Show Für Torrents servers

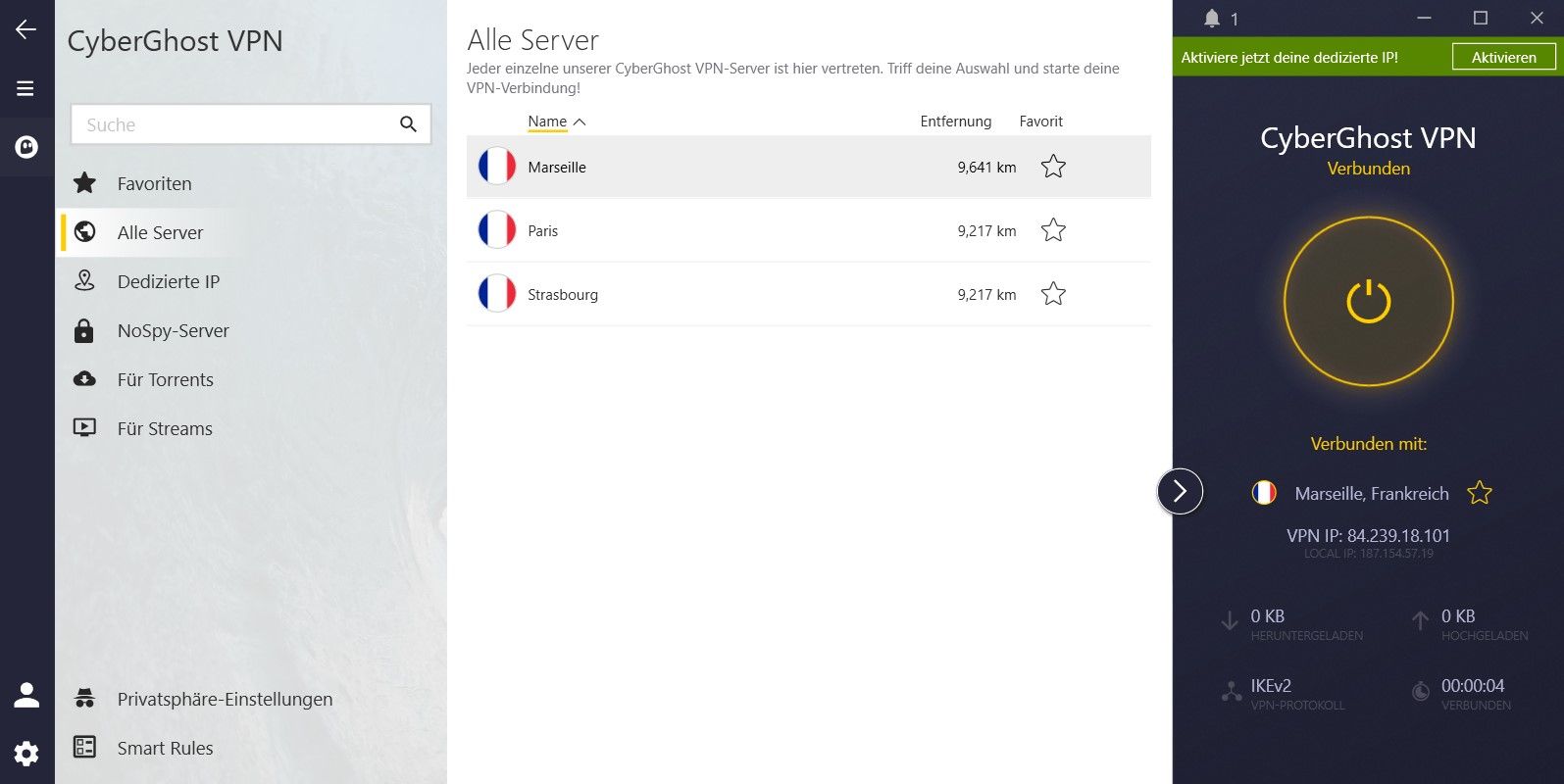pos(166,379)
